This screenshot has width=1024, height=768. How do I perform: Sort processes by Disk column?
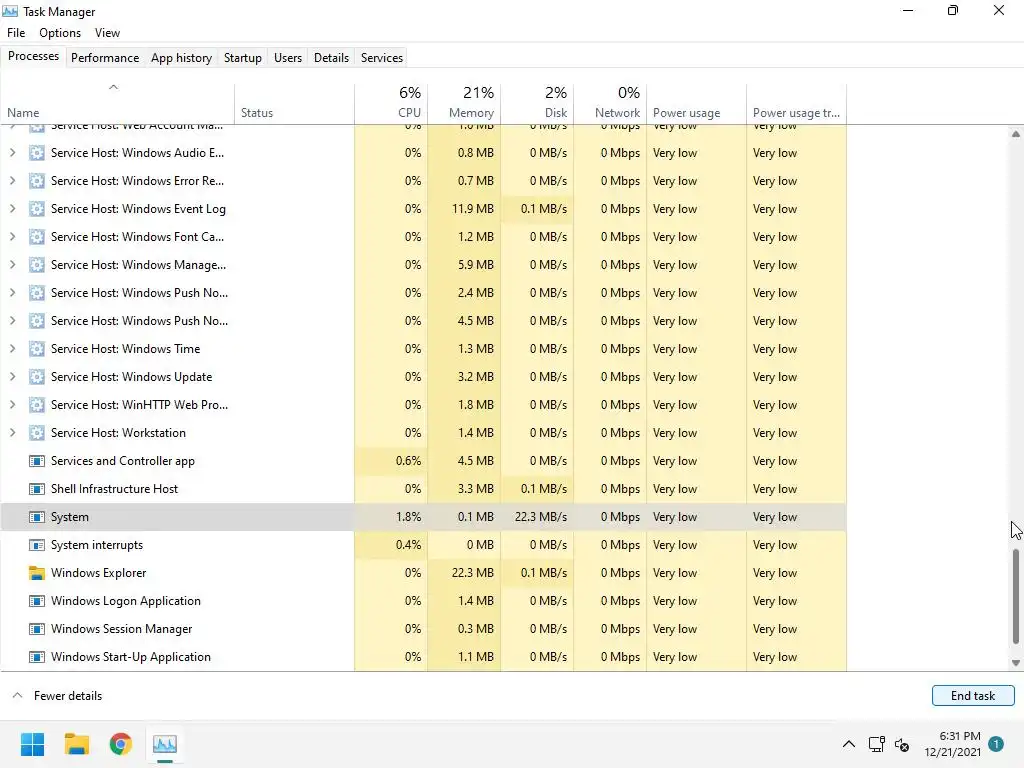tap(537, 103)
